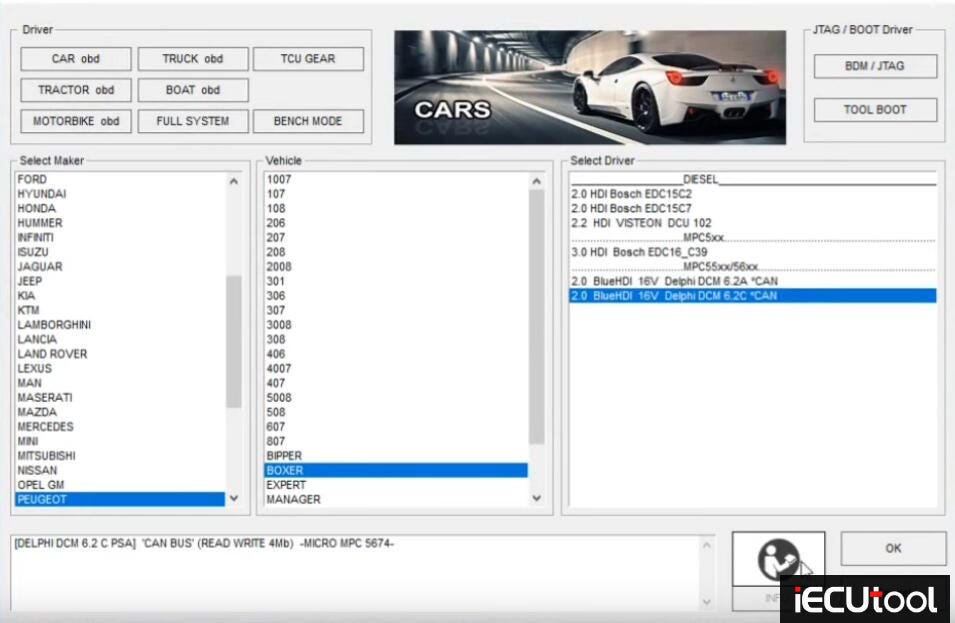Open the TOOL BOOT driver
Image resolution: width=955 pixels, height=623 pixels.
point(877,110)
